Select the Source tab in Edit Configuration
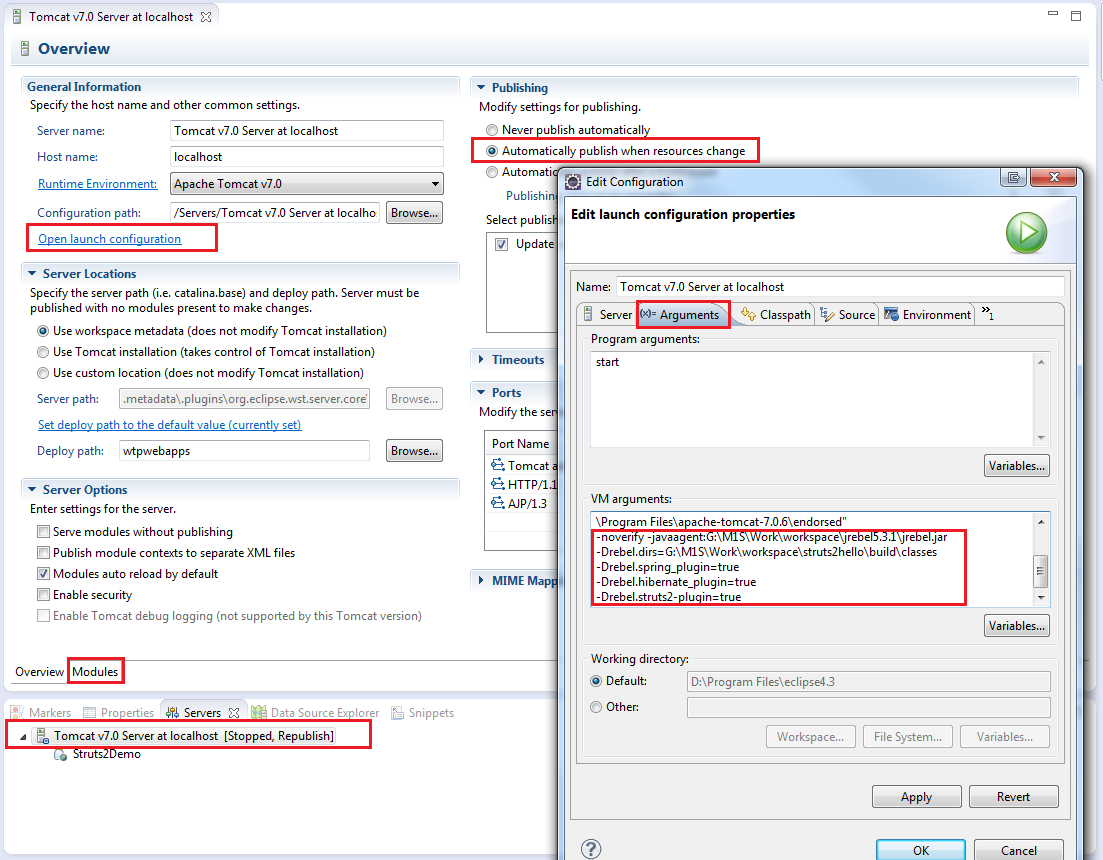The height and width of the screenshot is (860, 1103). point(848,315)
